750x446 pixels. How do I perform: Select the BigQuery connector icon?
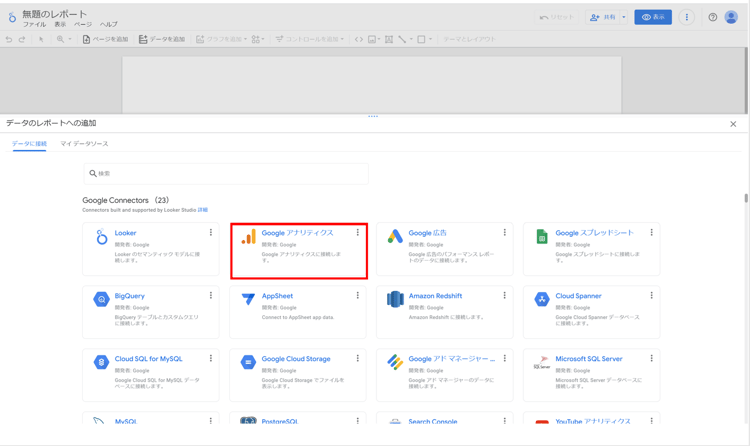click(x=101, y=299)
